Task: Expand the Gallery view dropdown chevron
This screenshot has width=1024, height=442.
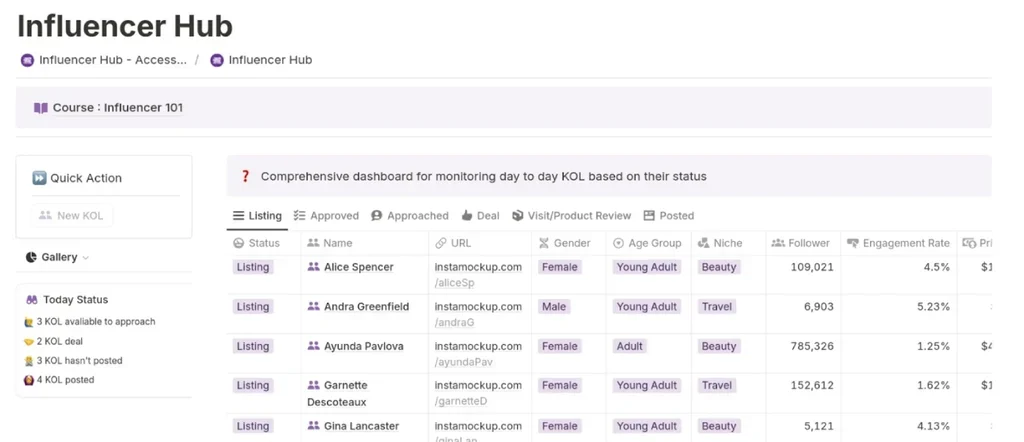Action: 86,258
